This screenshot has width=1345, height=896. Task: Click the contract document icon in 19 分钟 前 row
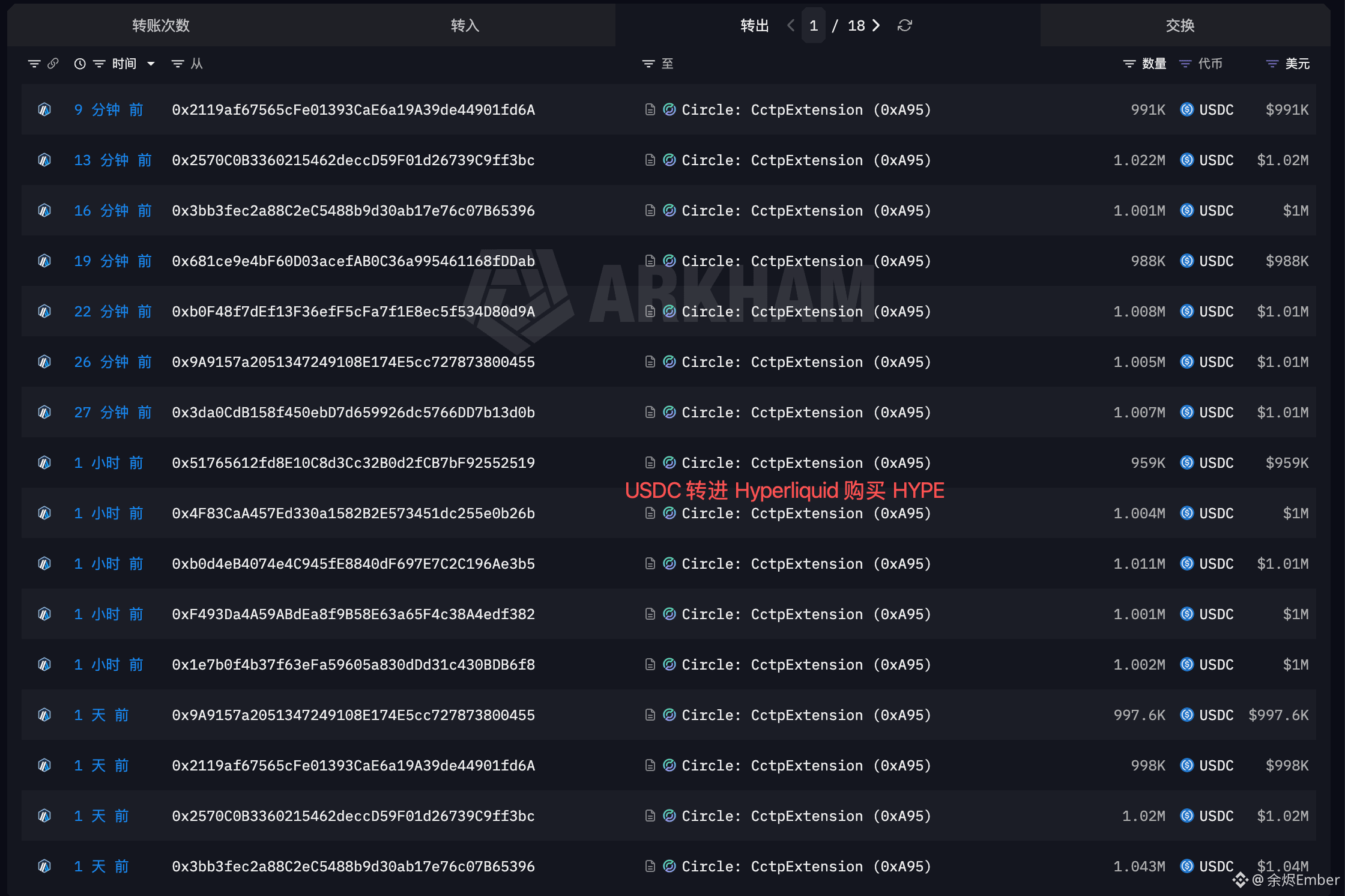point(650,261)
